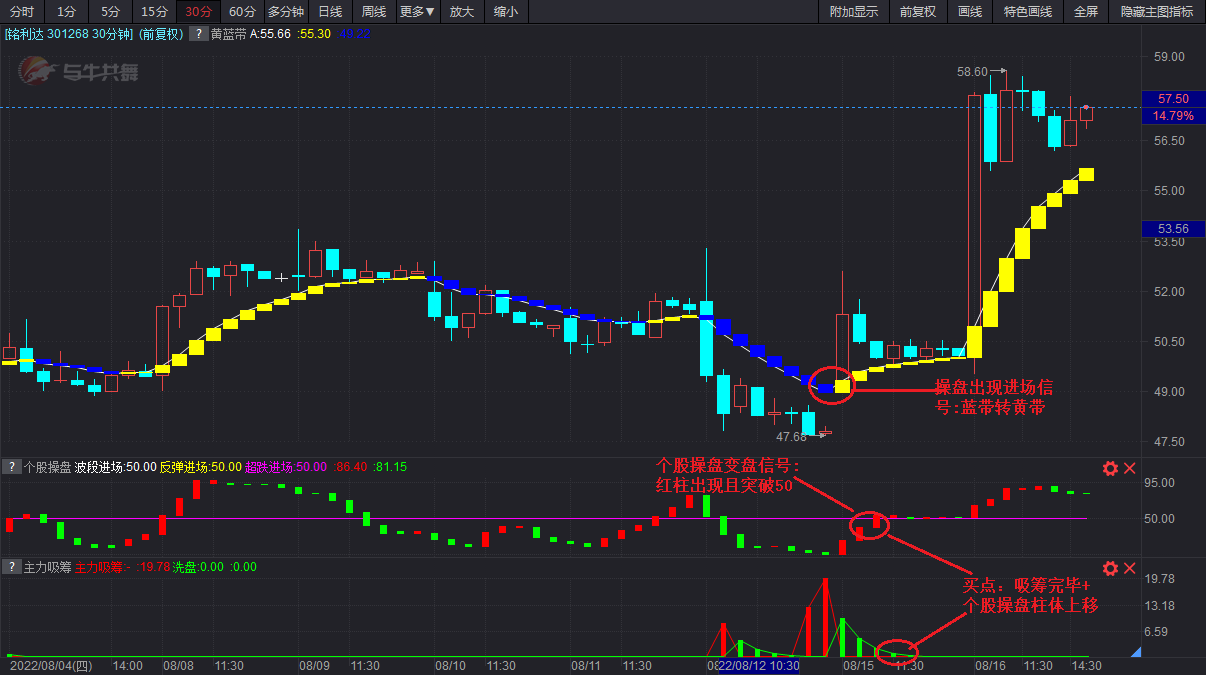Expand the 更多 periods dropdown
Screen dimensions: 1206x675
pyautogui.click(x=417, y=12)
